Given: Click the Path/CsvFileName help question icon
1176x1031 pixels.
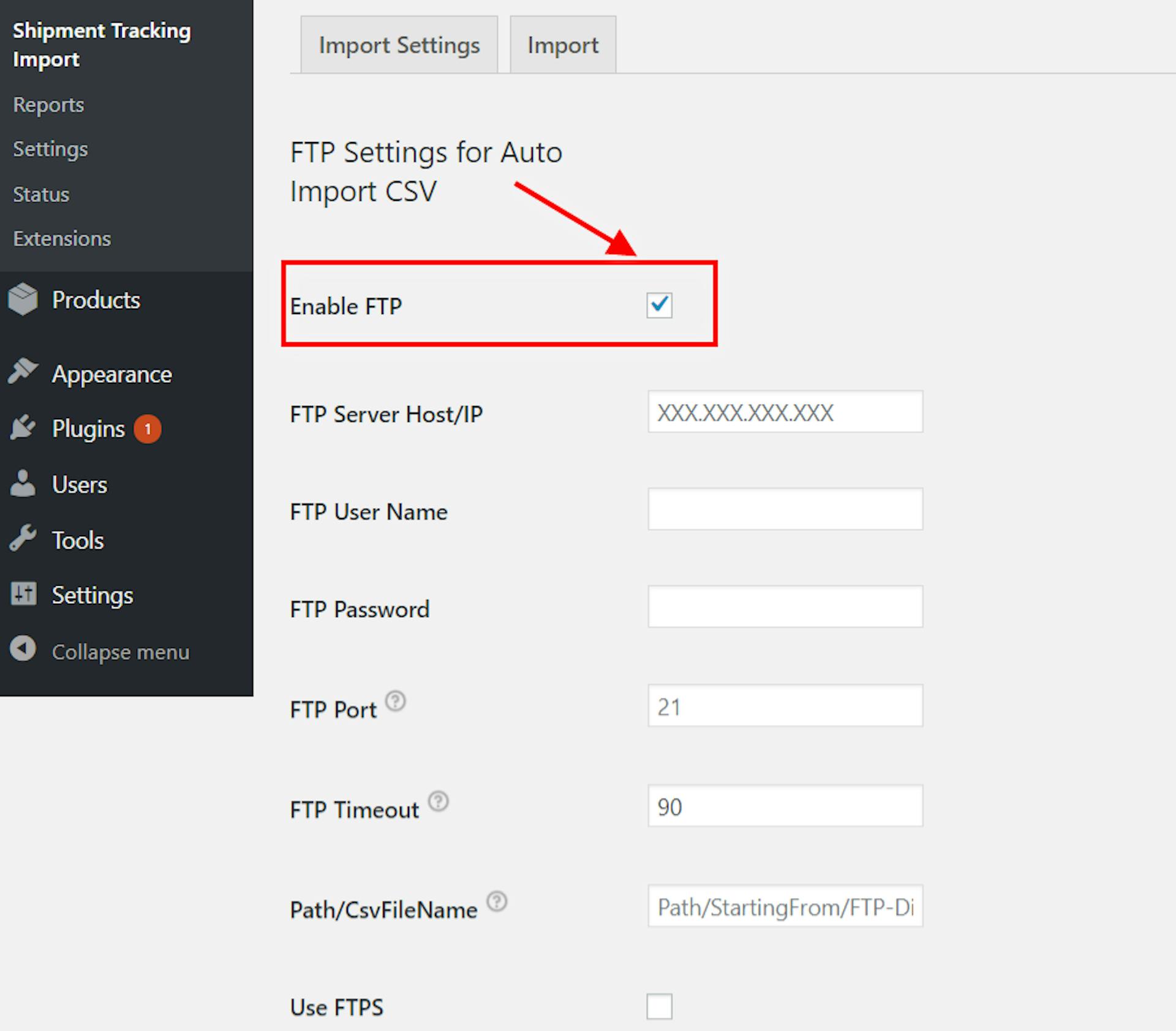Looking at the screenshot, I should pyautogui.click(x=497, y=902).
